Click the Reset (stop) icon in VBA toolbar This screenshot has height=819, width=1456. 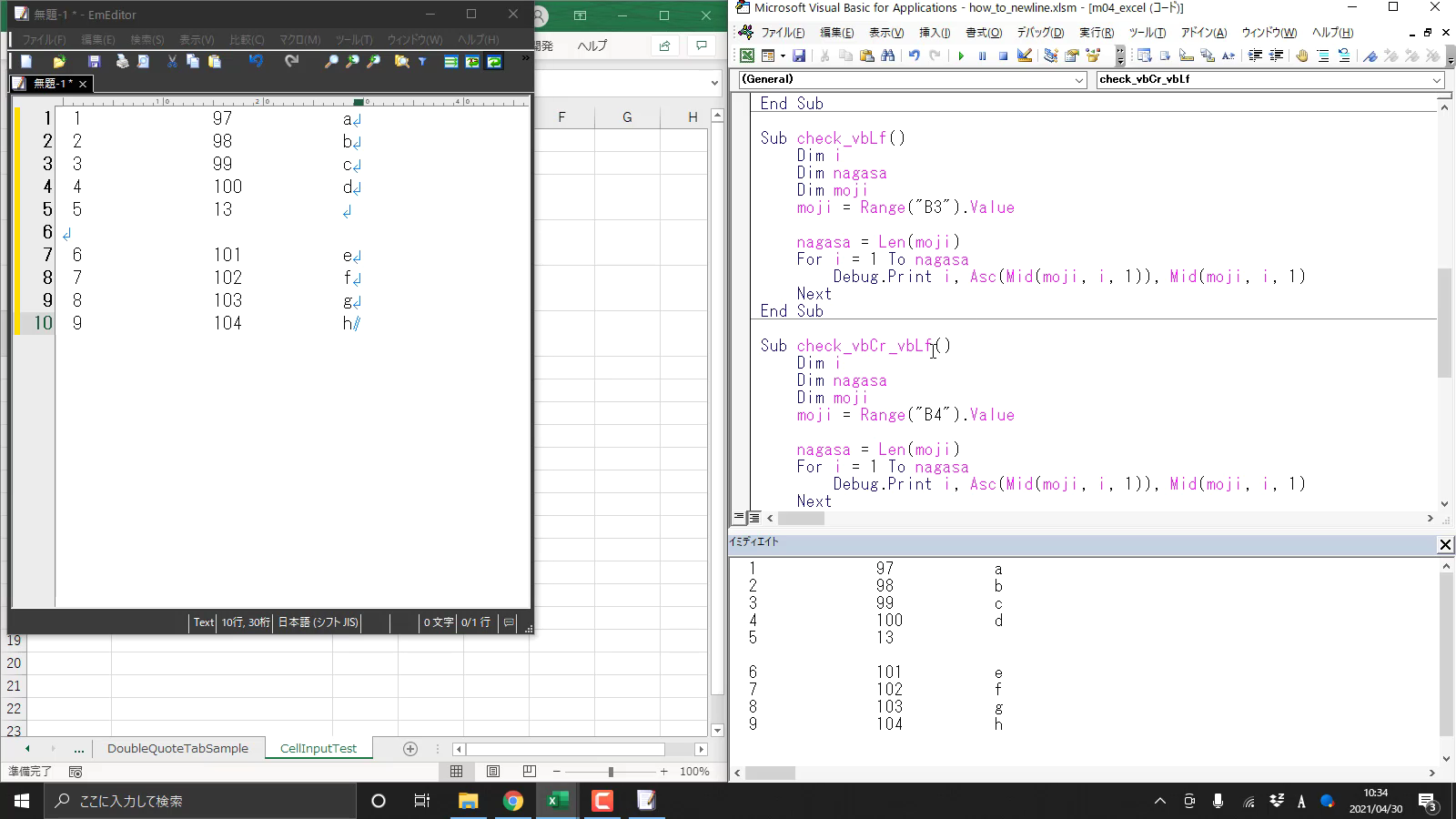coord(1003,56)
